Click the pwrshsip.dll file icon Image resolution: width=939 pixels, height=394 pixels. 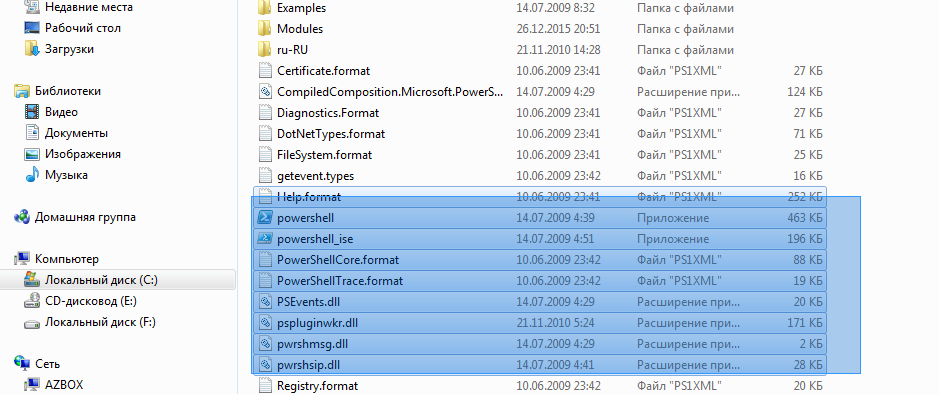(265, 365)
